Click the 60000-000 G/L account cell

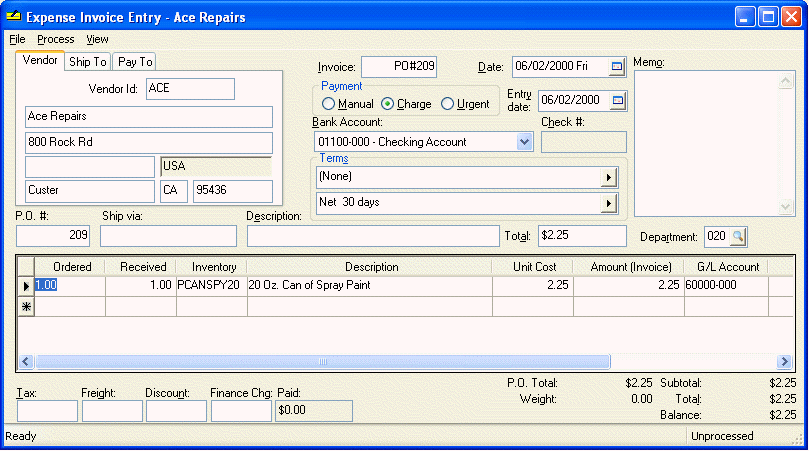(x=726, y=285)
